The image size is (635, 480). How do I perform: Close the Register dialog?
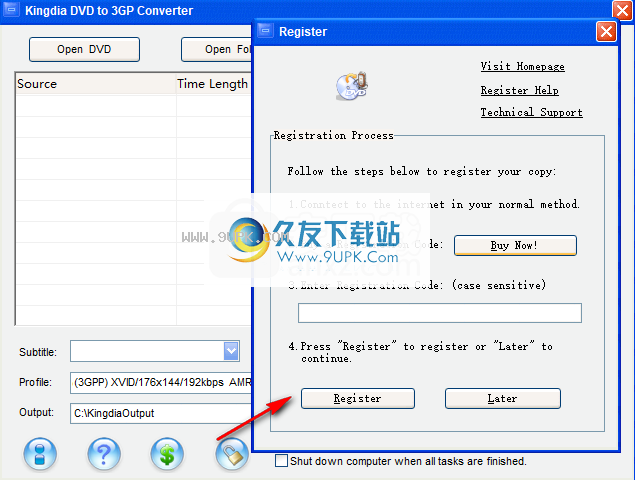coord(606,31)
